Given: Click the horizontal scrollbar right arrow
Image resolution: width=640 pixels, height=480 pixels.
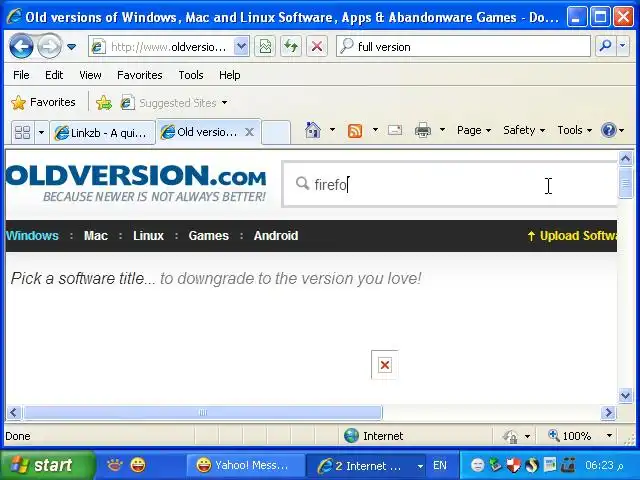Looking at the screenshot, I should click(x=608, y=413).
